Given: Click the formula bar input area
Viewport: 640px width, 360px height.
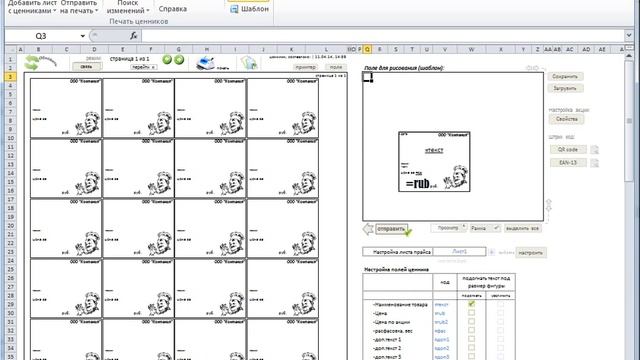Looking at the screenshot, I should point(383,36).
